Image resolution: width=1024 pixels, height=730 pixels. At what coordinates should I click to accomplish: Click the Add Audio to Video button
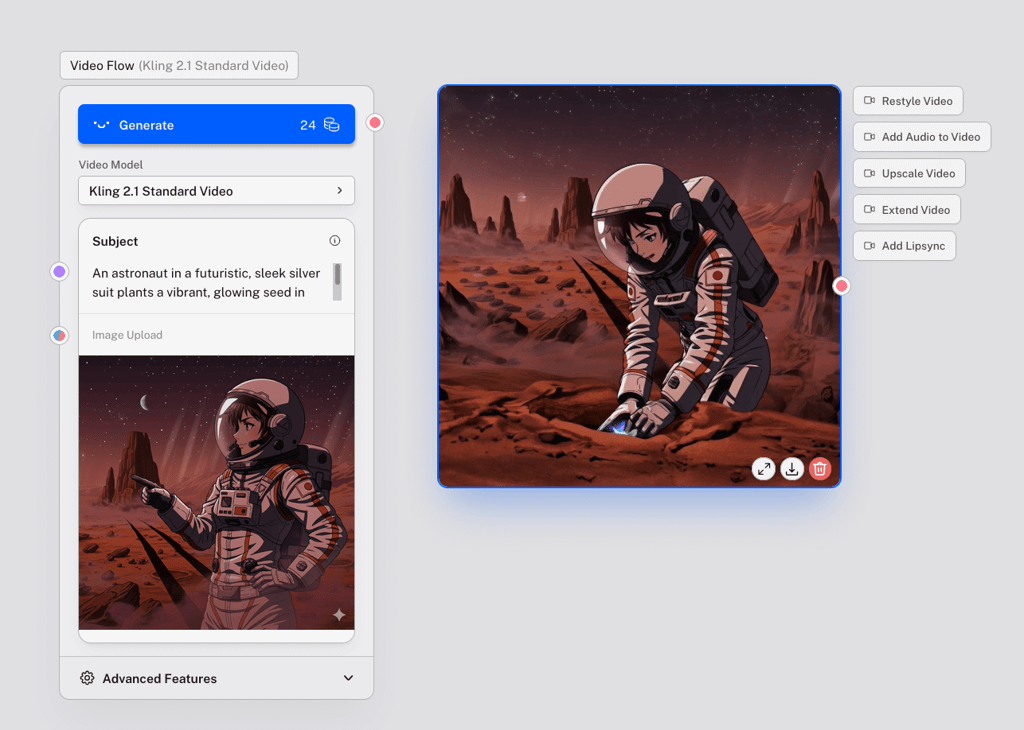(x=921, y=137)
